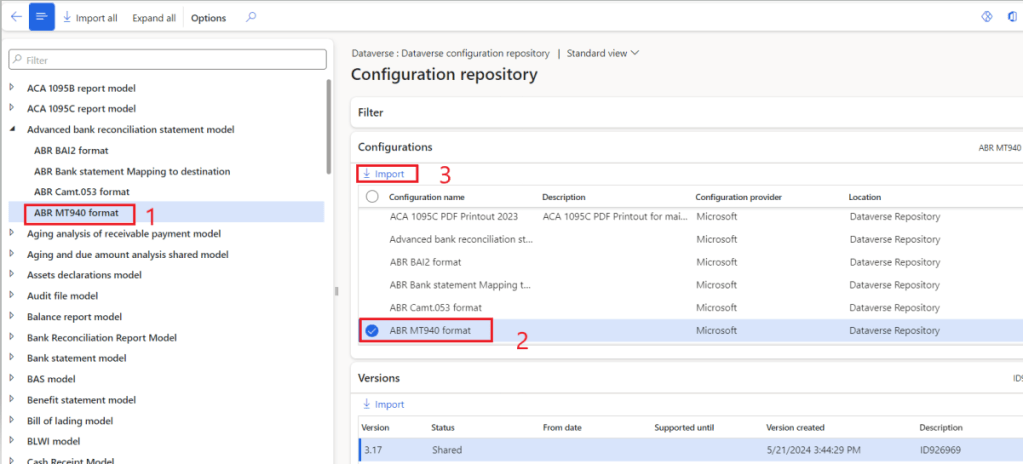Click the tree Filter search field
This screenshot has width=1023, height=464.
pos(168,60)
